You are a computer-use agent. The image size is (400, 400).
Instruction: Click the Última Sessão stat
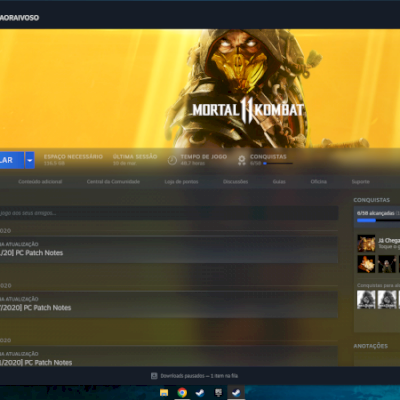[135, 160]
